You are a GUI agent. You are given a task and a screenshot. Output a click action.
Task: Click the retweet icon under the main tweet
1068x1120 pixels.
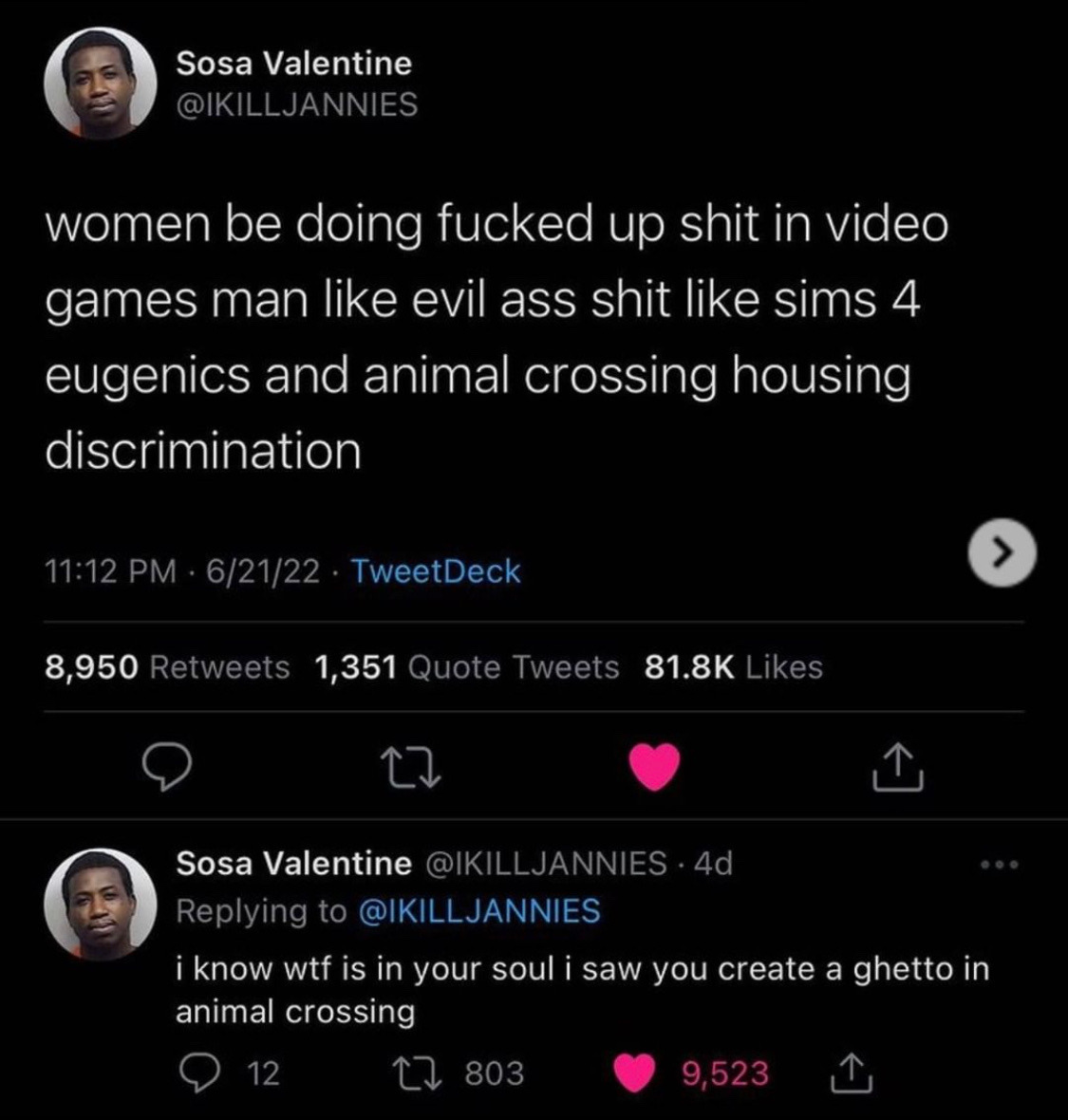point(410,767)
